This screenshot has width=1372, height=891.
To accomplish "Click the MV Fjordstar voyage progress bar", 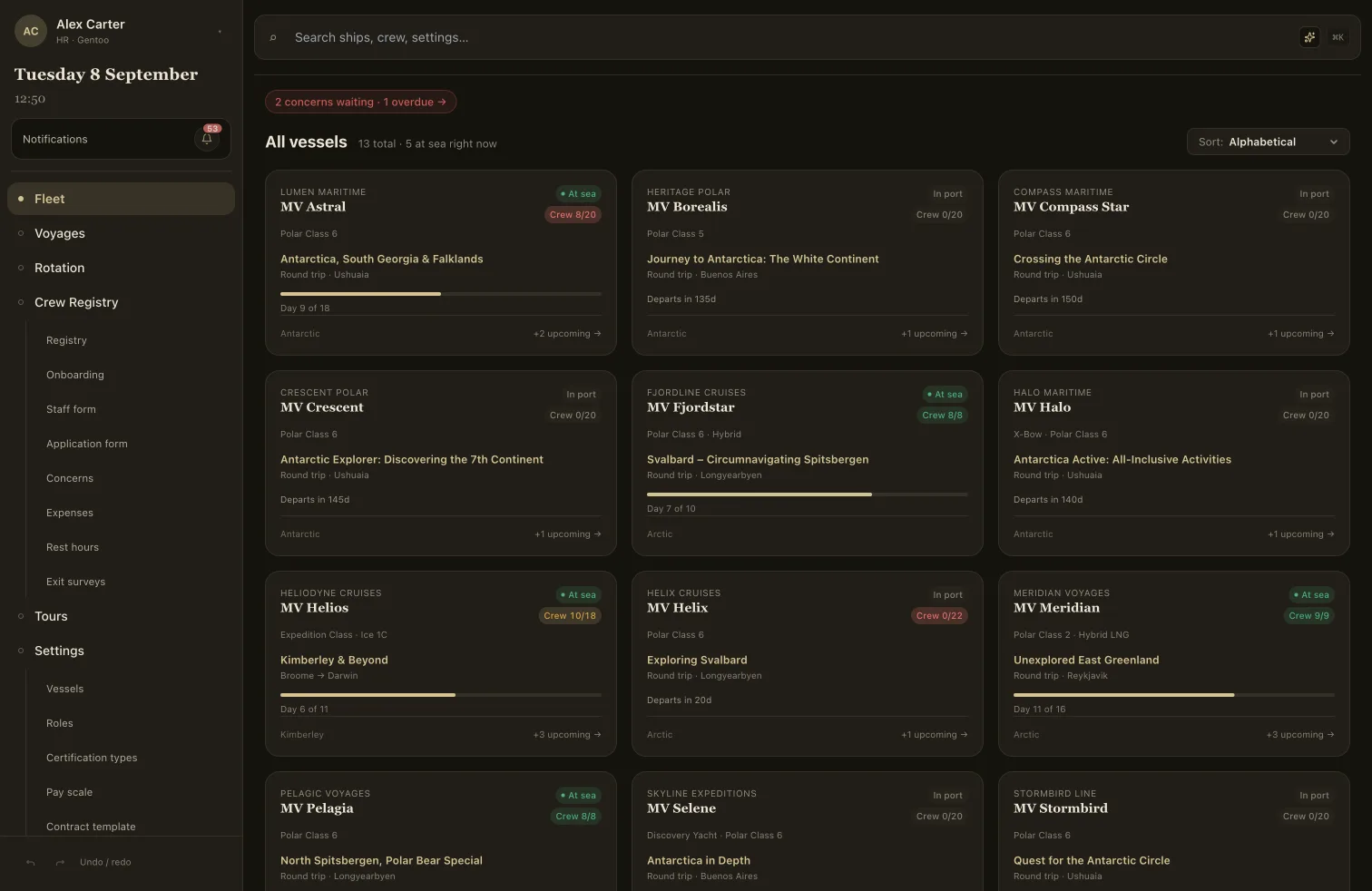I will click(x=808, y=494).
